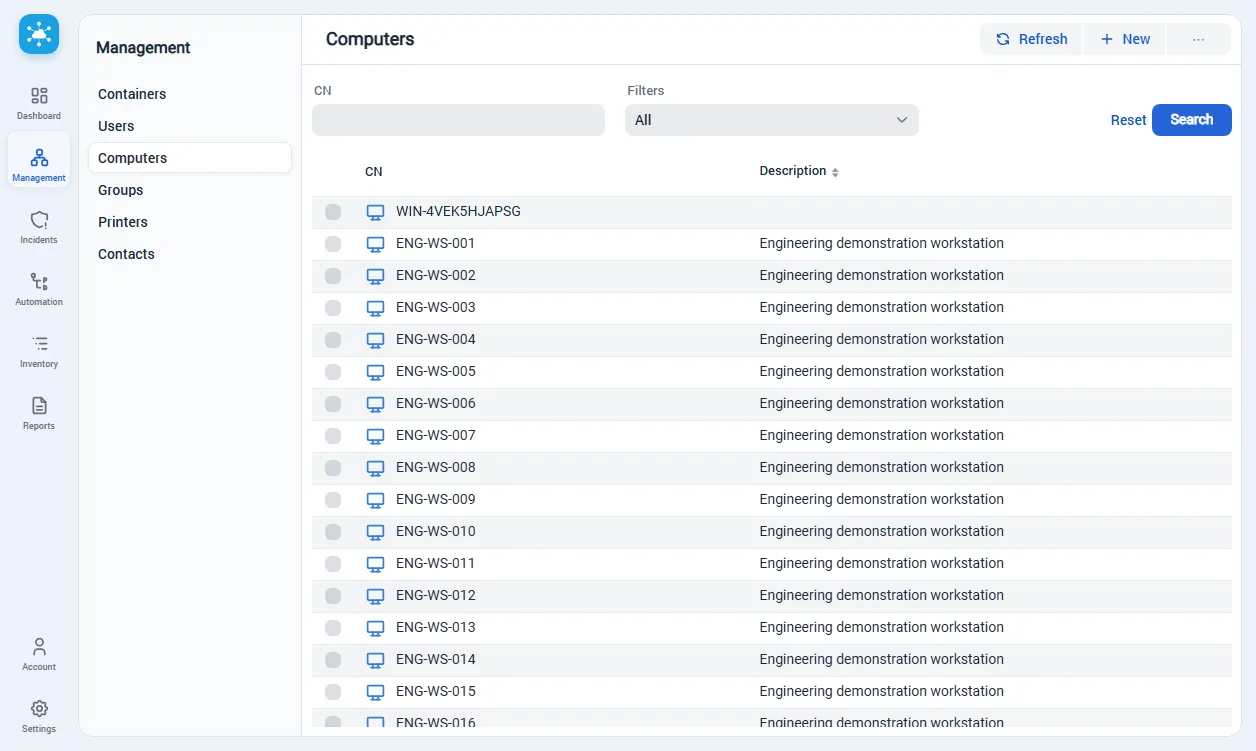Click the Reset link
The height and width of the screenshot is (751, 1256).
tap(1128, 120)
